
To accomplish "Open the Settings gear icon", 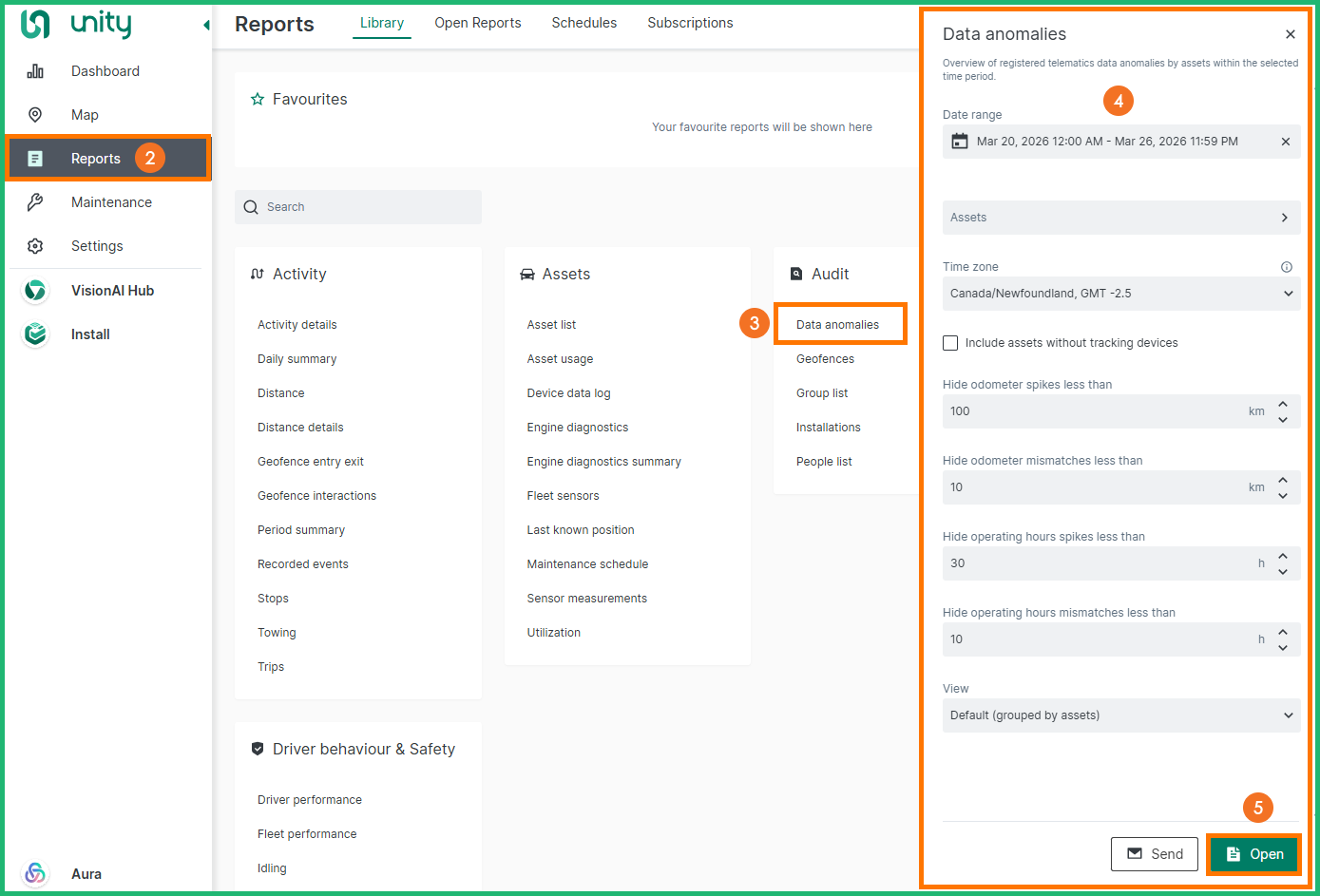I will [35, 246].
